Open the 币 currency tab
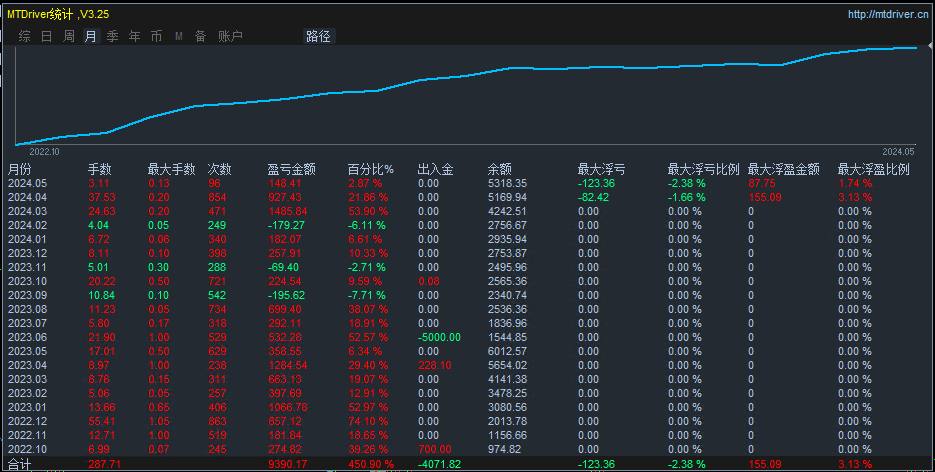This screenshot has width=935, height=472. click(x=156, y=36)
